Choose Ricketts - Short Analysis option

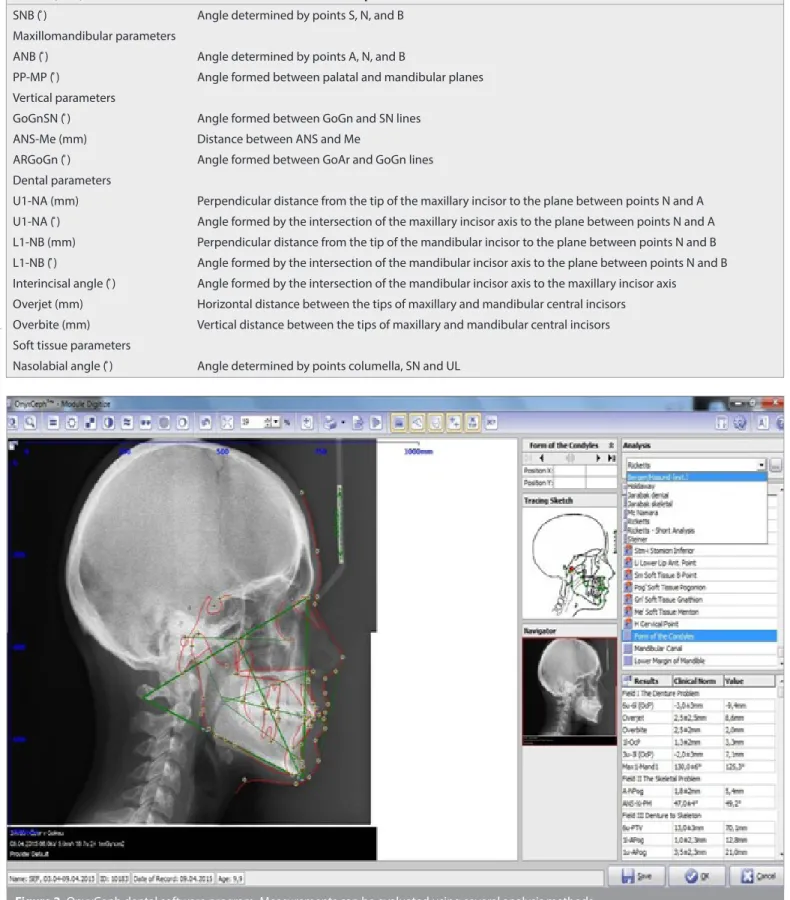tap(661, 530)
